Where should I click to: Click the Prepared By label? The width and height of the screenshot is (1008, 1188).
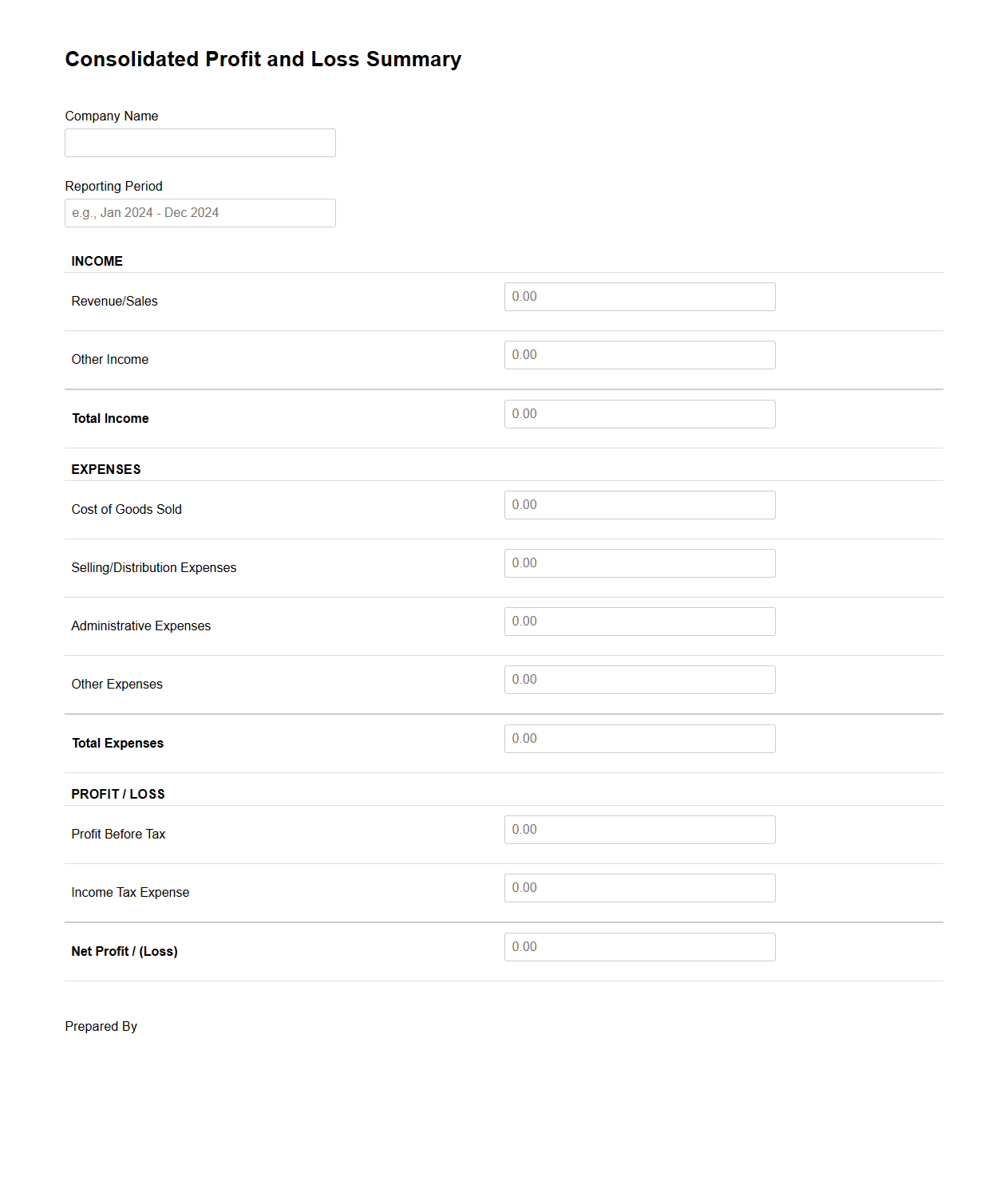point(101,1026)
